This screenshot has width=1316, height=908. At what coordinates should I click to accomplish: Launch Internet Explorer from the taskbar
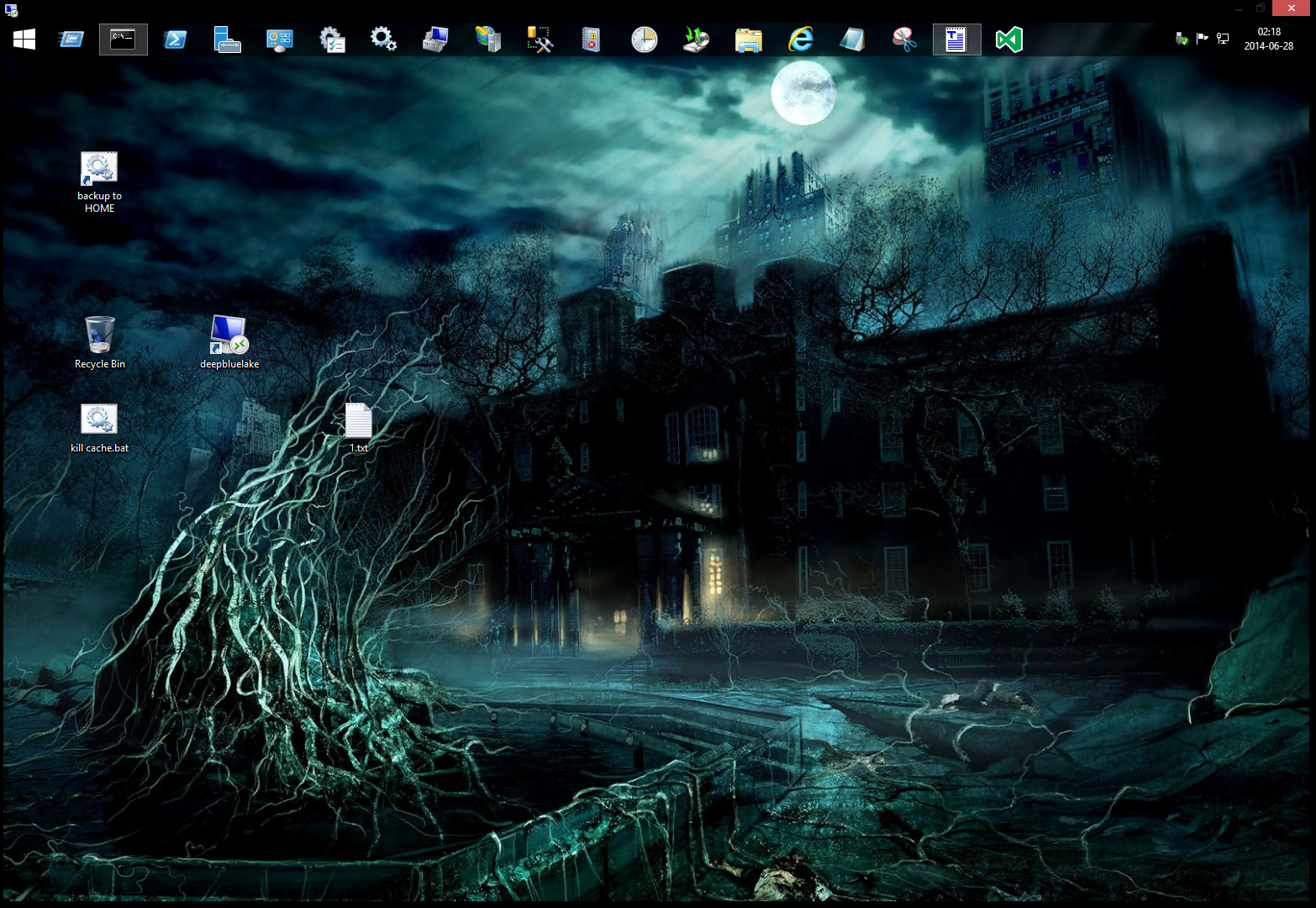[x=800, y=40]
